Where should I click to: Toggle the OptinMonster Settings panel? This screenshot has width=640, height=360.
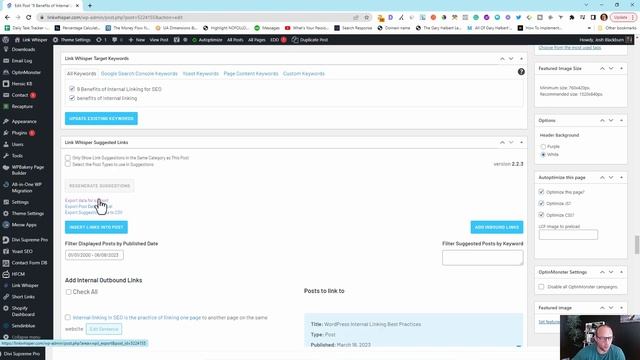click(621, 272)
